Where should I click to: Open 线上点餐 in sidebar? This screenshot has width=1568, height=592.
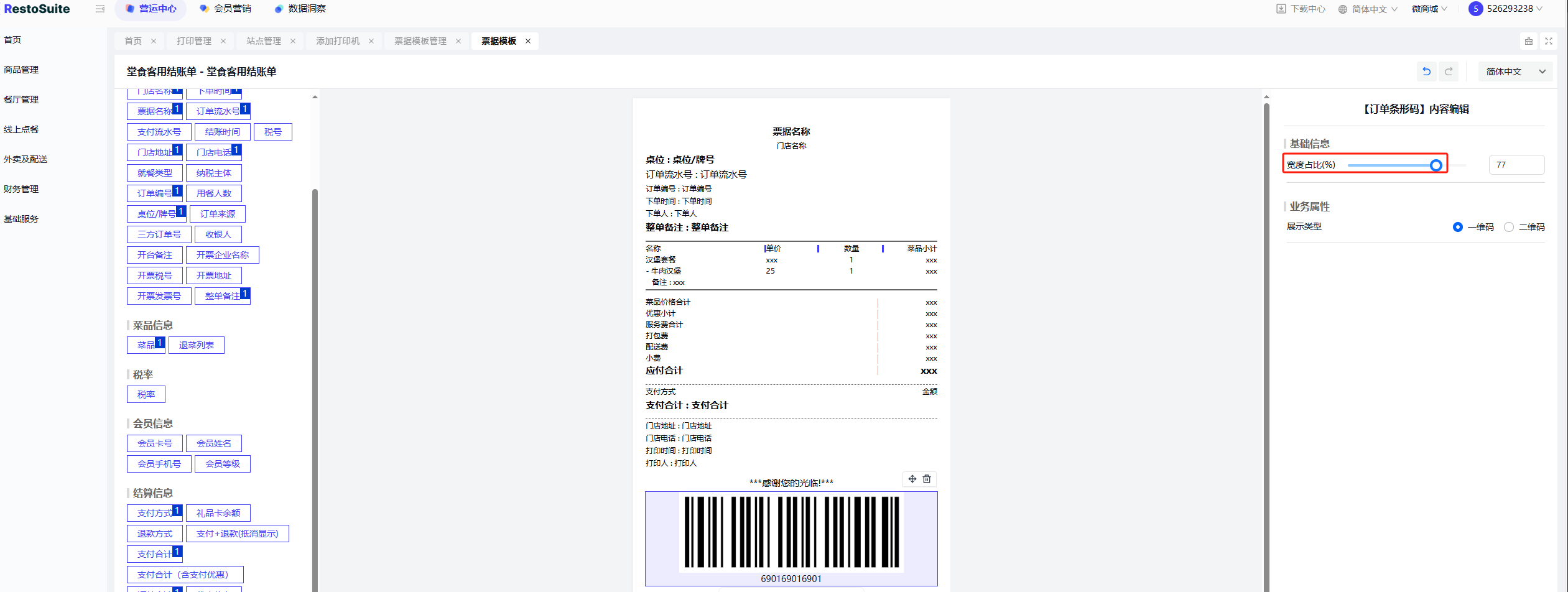pos(21,129)
